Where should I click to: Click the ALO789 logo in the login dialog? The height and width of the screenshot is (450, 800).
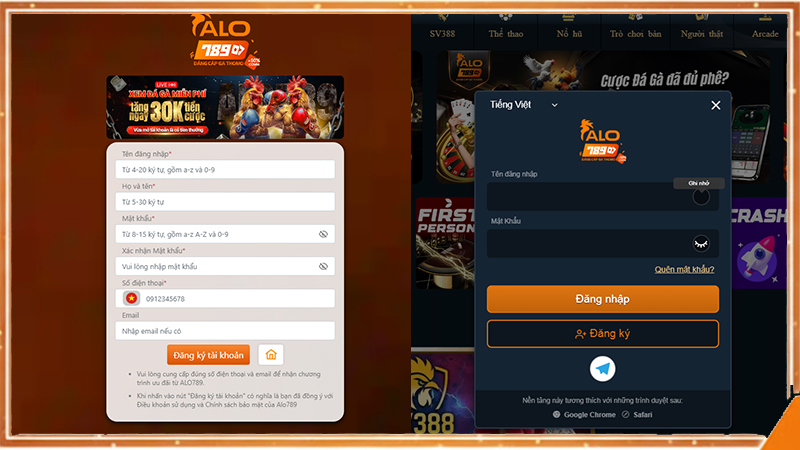click(x=603, y=141)
